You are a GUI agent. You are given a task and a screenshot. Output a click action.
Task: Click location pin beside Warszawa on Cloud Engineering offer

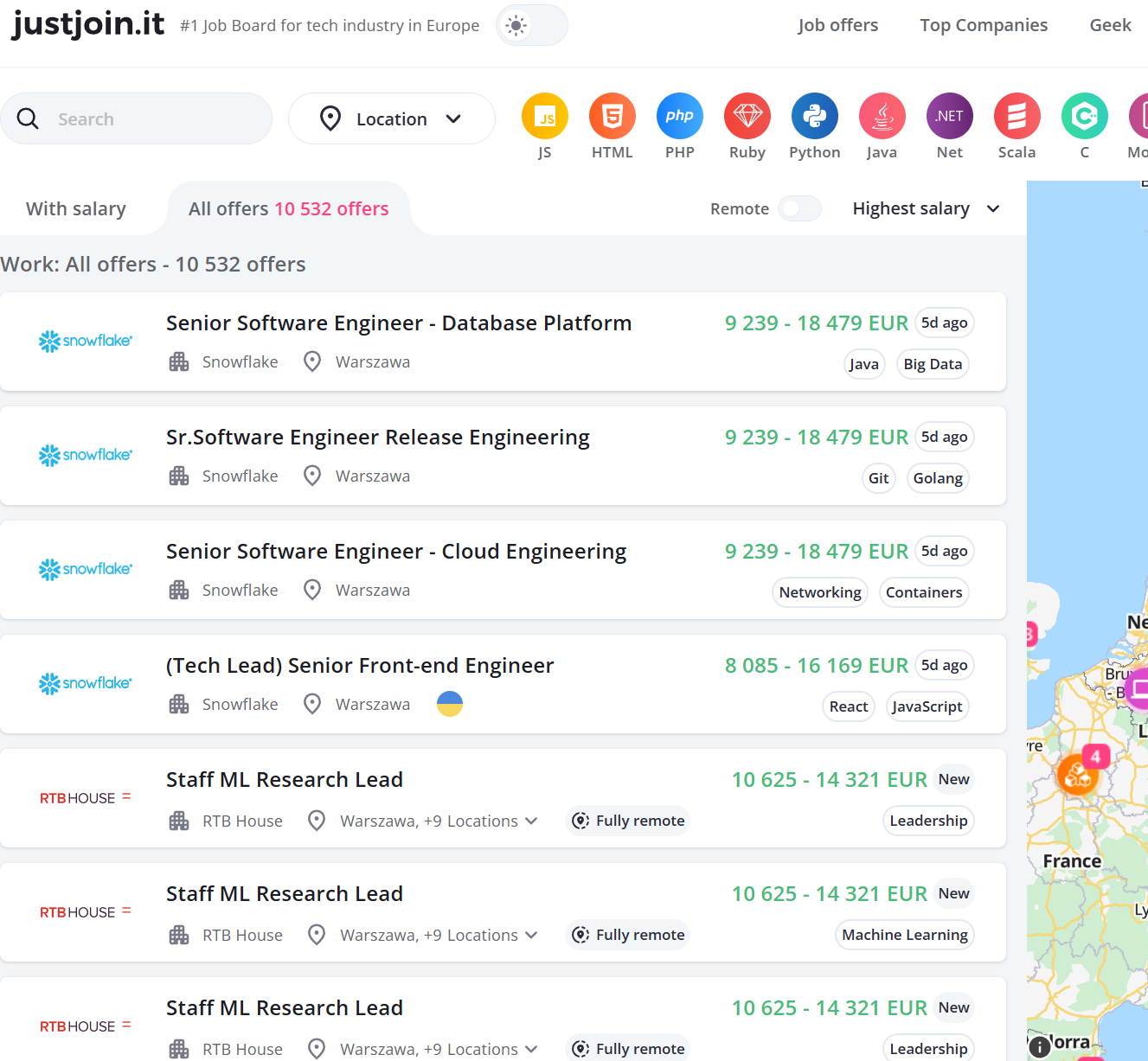312,590
